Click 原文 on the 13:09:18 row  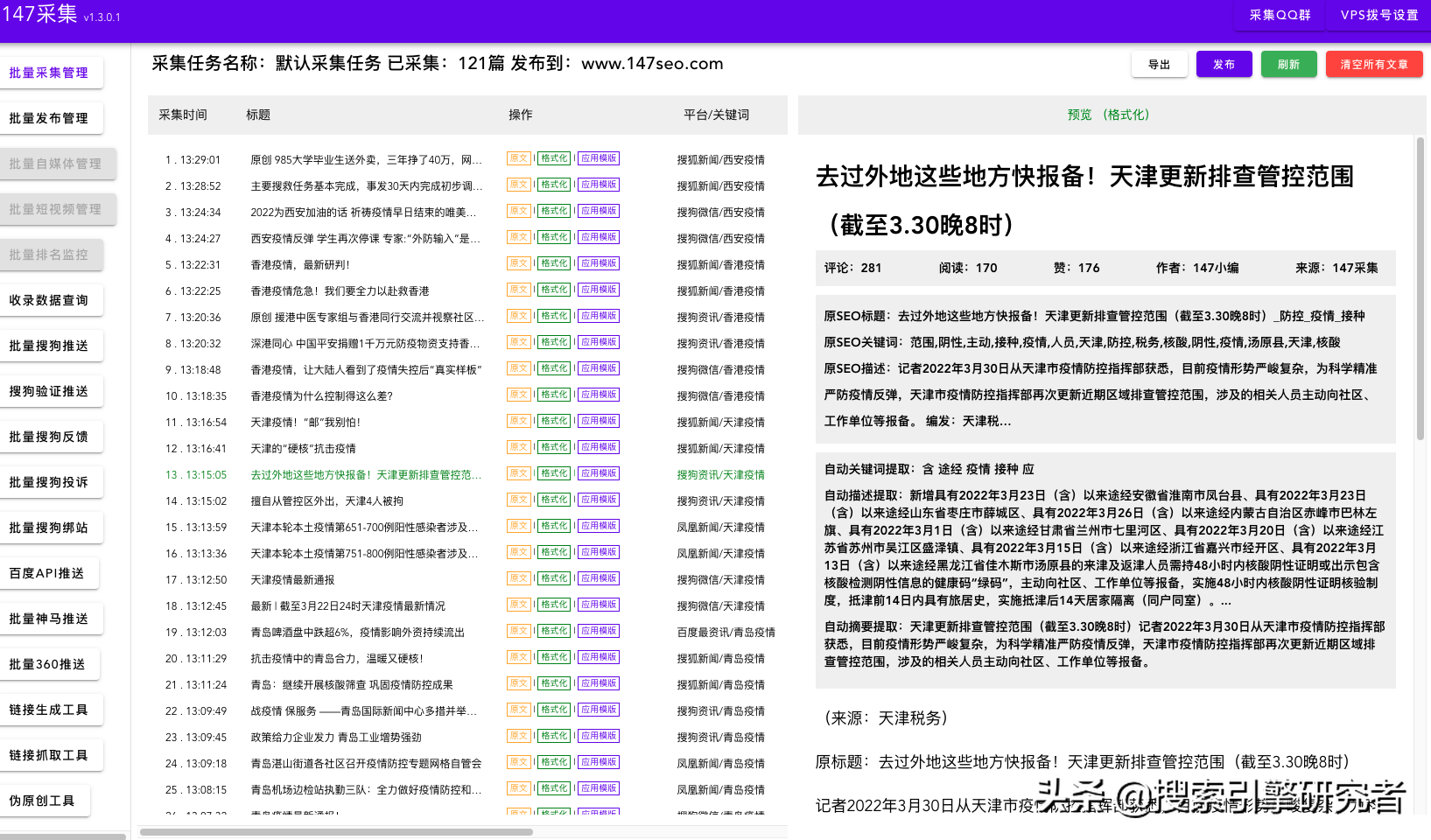(519, 762)
